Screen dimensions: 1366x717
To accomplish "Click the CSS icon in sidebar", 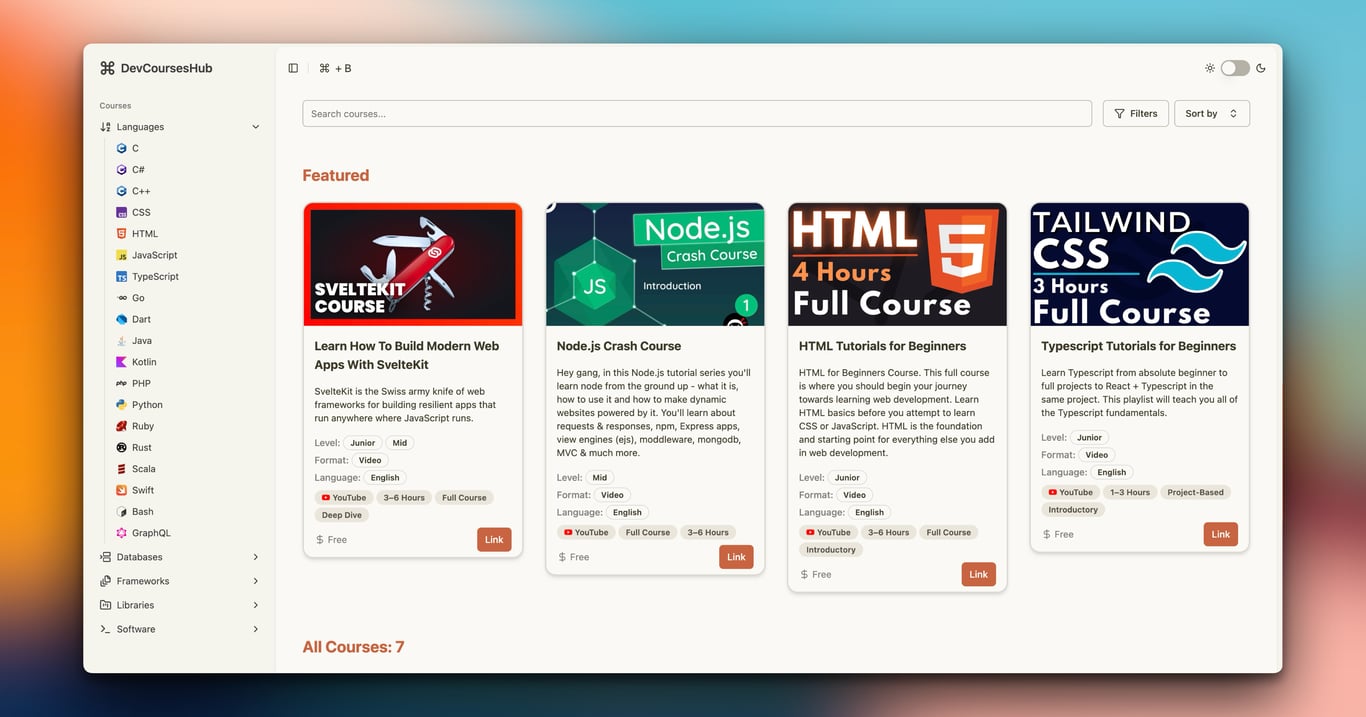I will [x=121, y=212].
